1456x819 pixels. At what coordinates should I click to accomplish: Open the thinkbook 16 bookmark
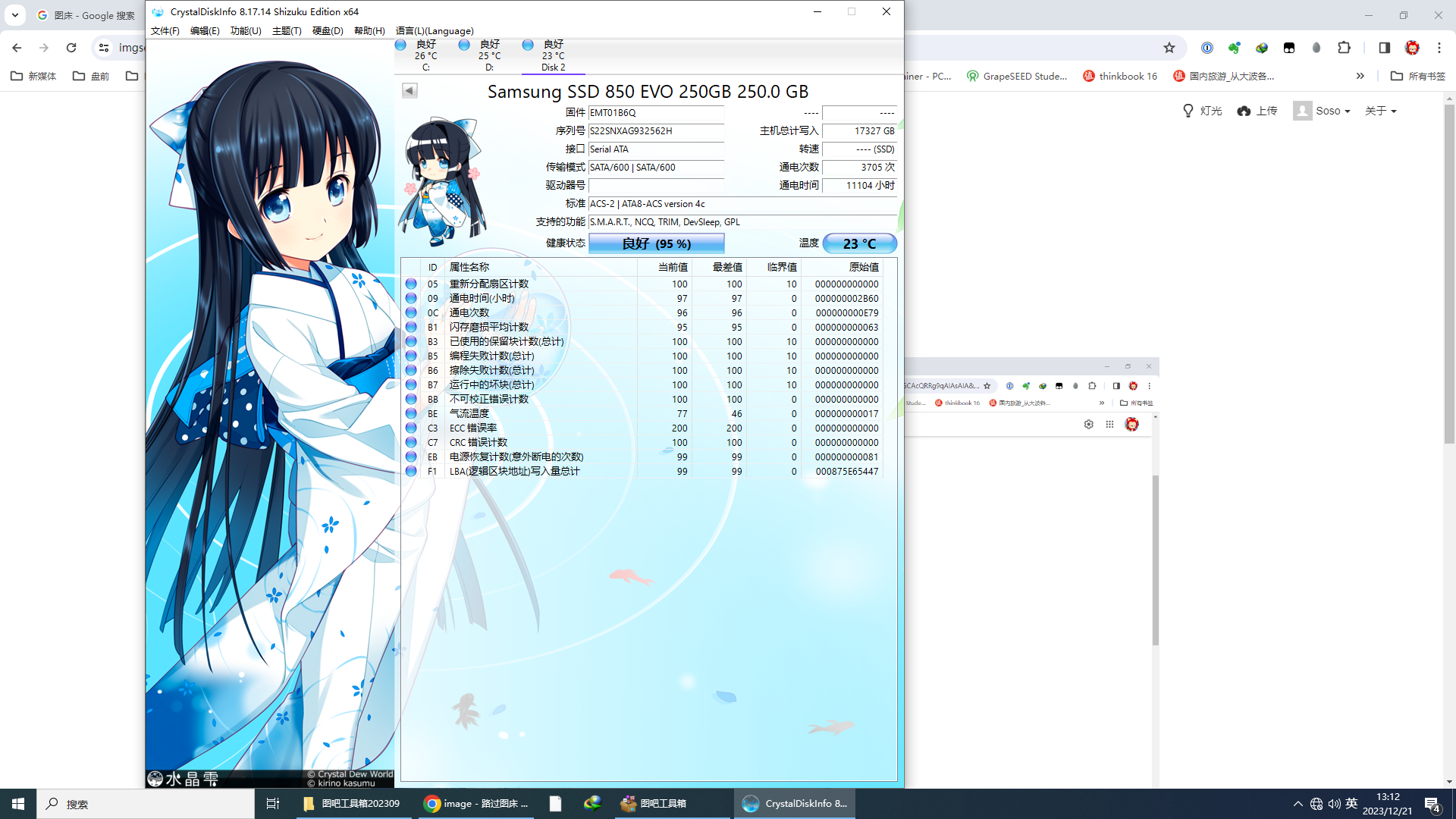click(x=1120, y=76)
